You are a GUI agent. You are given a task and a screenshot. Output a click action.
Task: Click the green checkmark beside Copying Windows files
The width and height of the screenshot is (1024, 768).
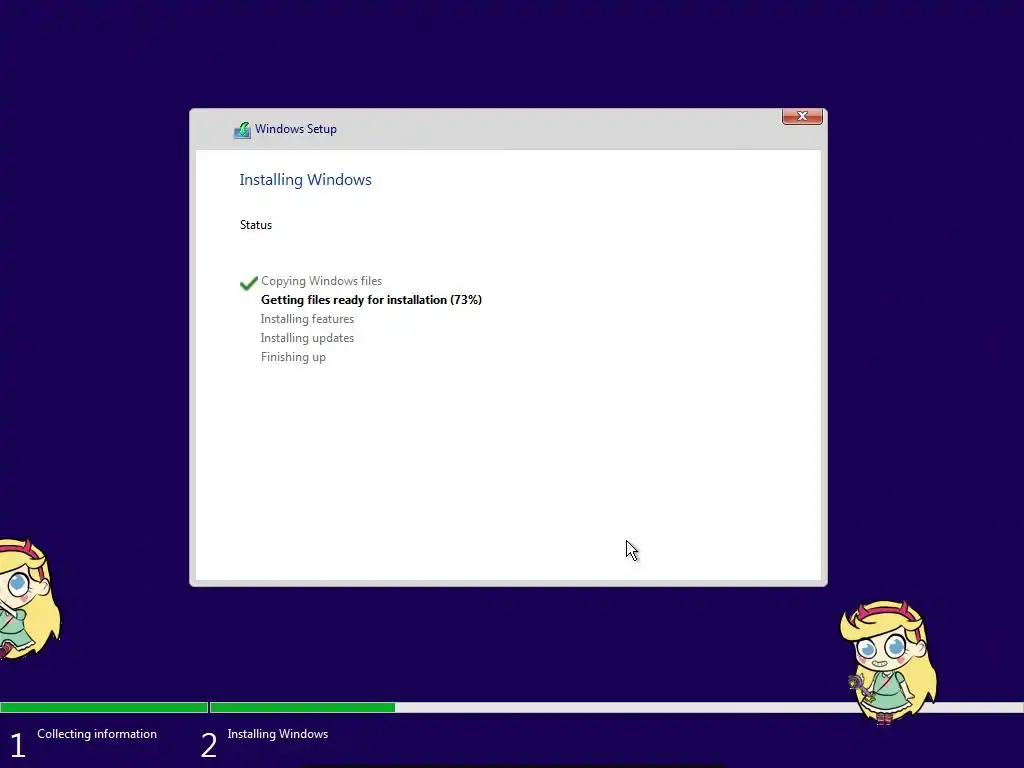(248, 283)
